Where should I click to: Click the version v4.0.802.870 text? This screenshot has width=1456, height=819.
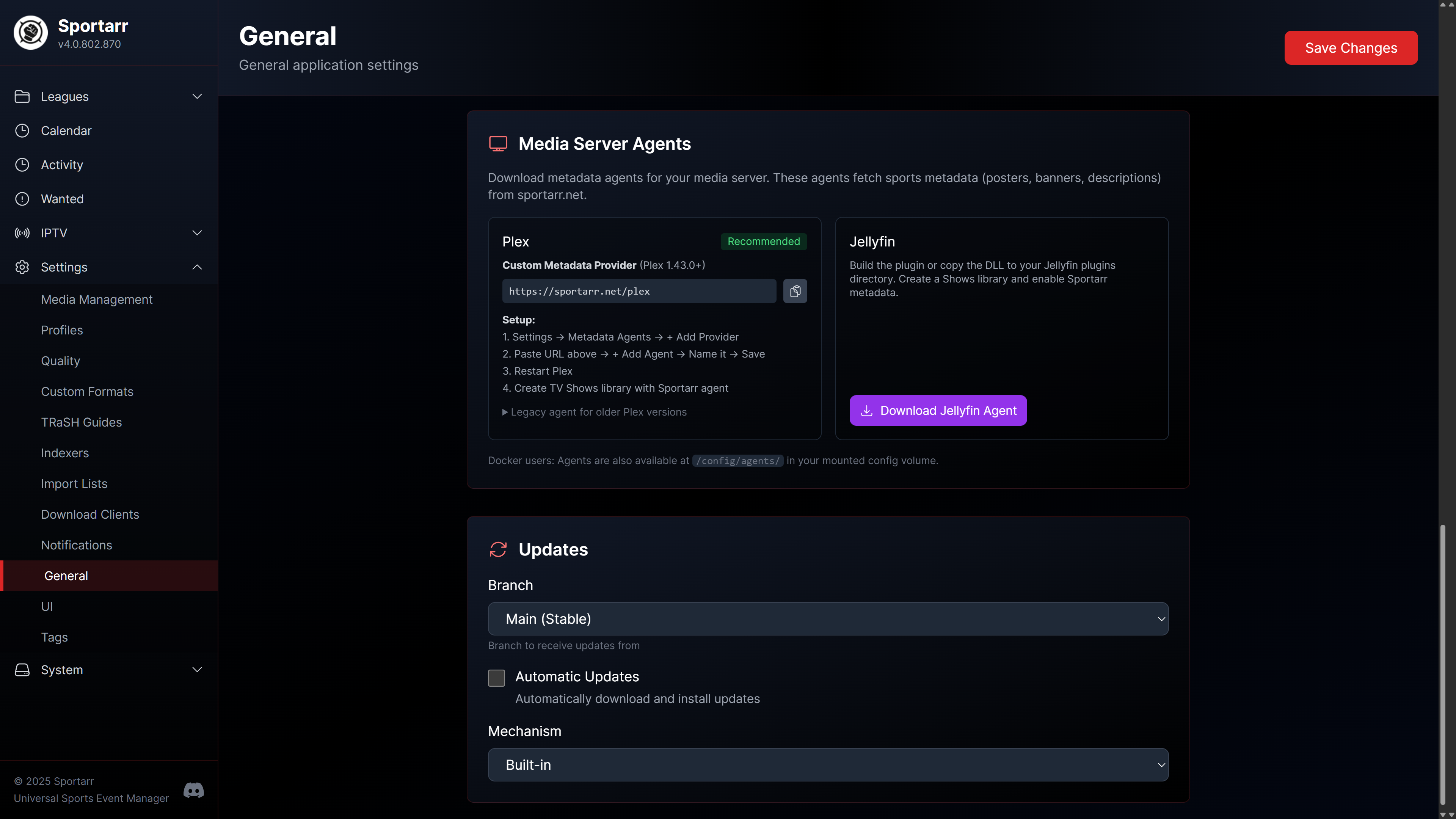click(x=89, y=44)
